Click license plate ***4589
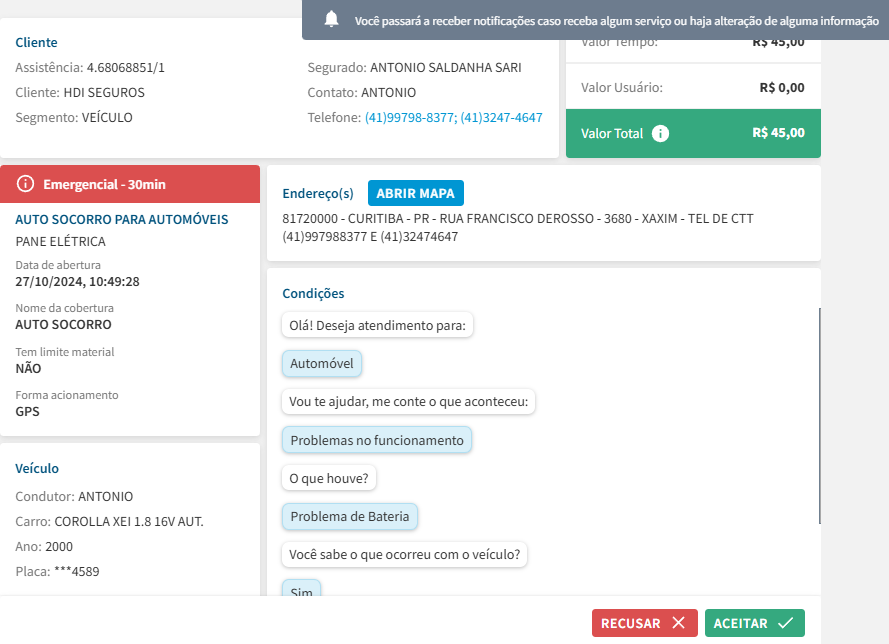Viewport: 889px width, 644px height. point(77,571)
